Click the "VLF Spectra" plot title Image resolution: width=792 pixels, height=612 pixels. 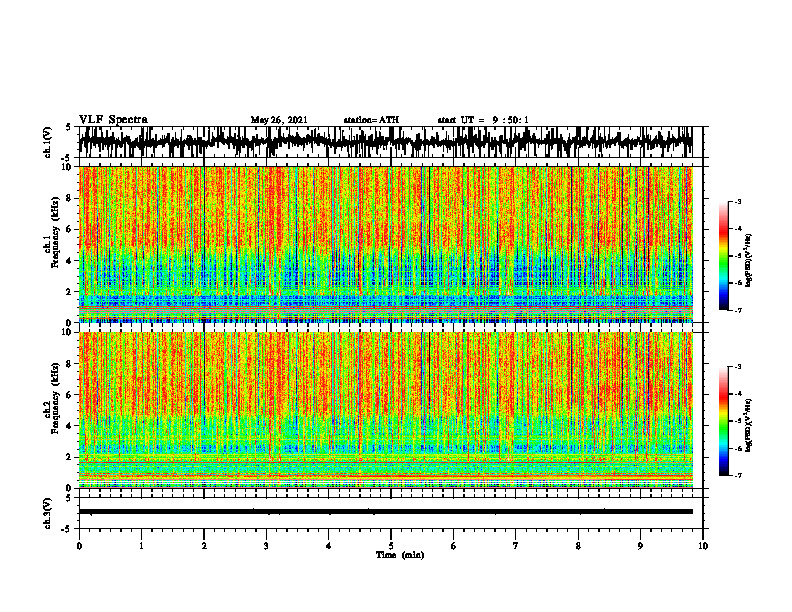tap(113, 120)
